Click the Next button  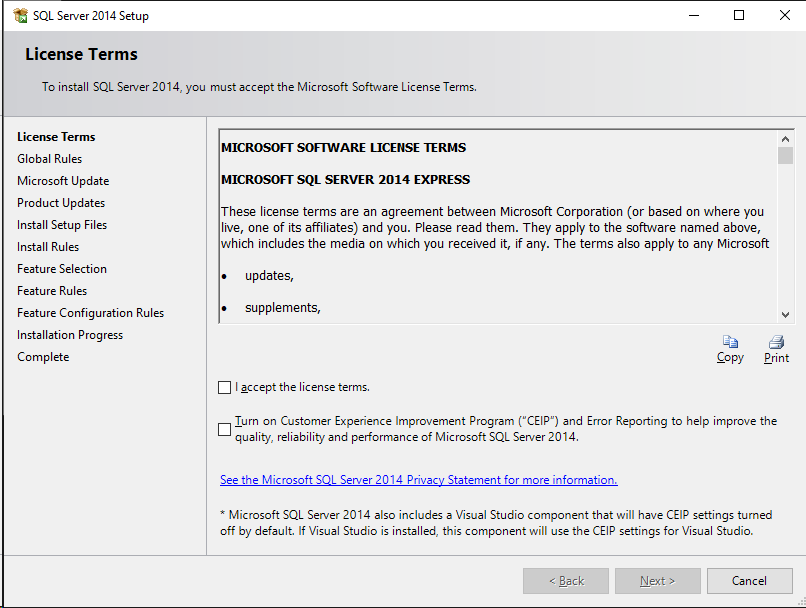(x=657, y=581)
